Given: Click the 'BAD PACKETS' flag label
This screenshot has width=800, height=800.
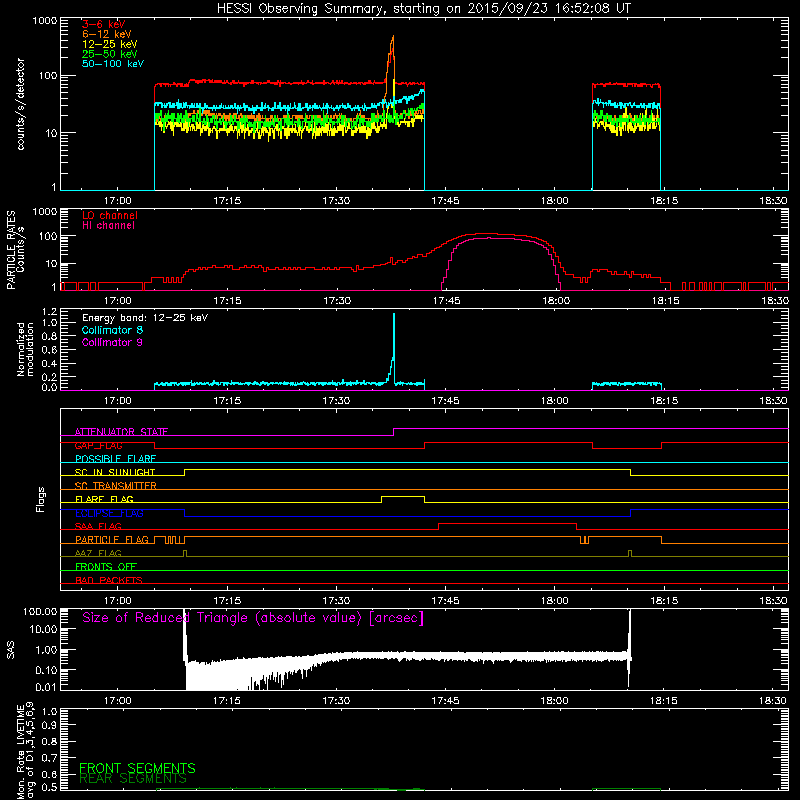Looking at the screenshot, I should (x=109, y=580).
